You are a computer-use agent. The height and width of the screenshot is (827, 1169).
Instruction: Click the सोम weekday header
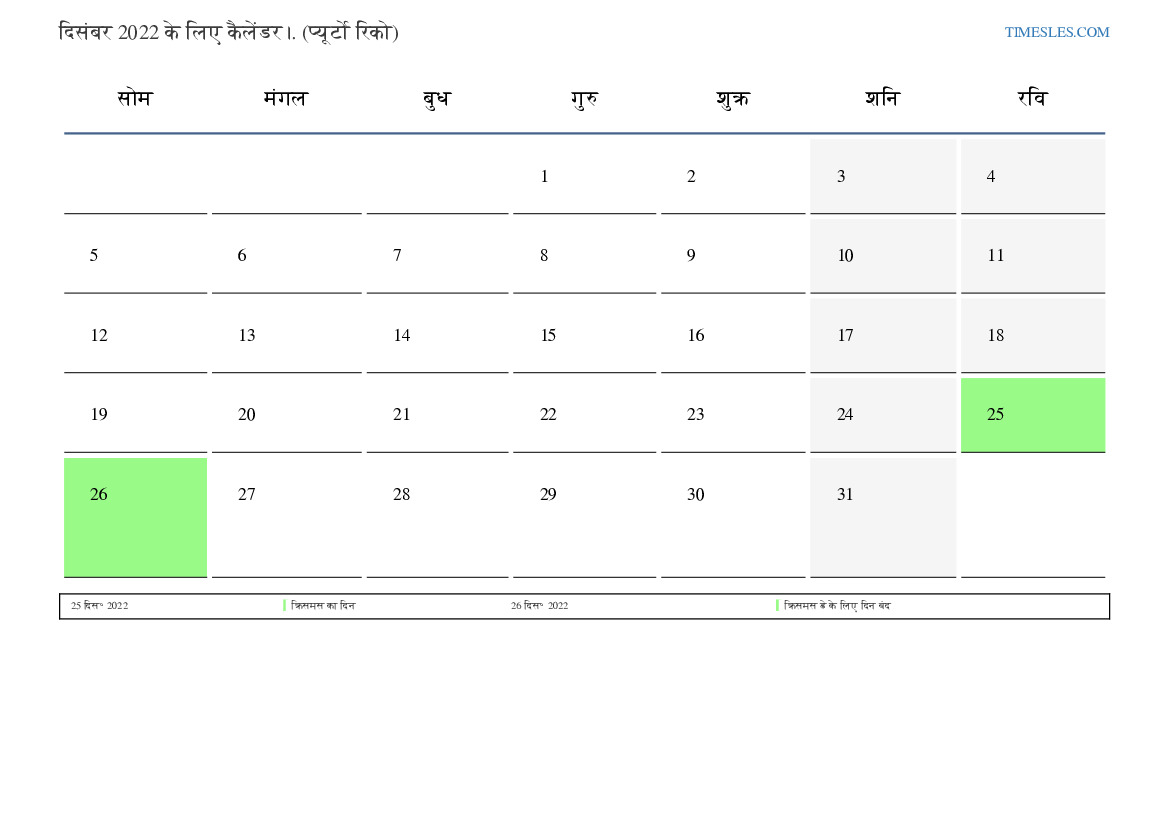pyautogui.click(x=135, y=98)
